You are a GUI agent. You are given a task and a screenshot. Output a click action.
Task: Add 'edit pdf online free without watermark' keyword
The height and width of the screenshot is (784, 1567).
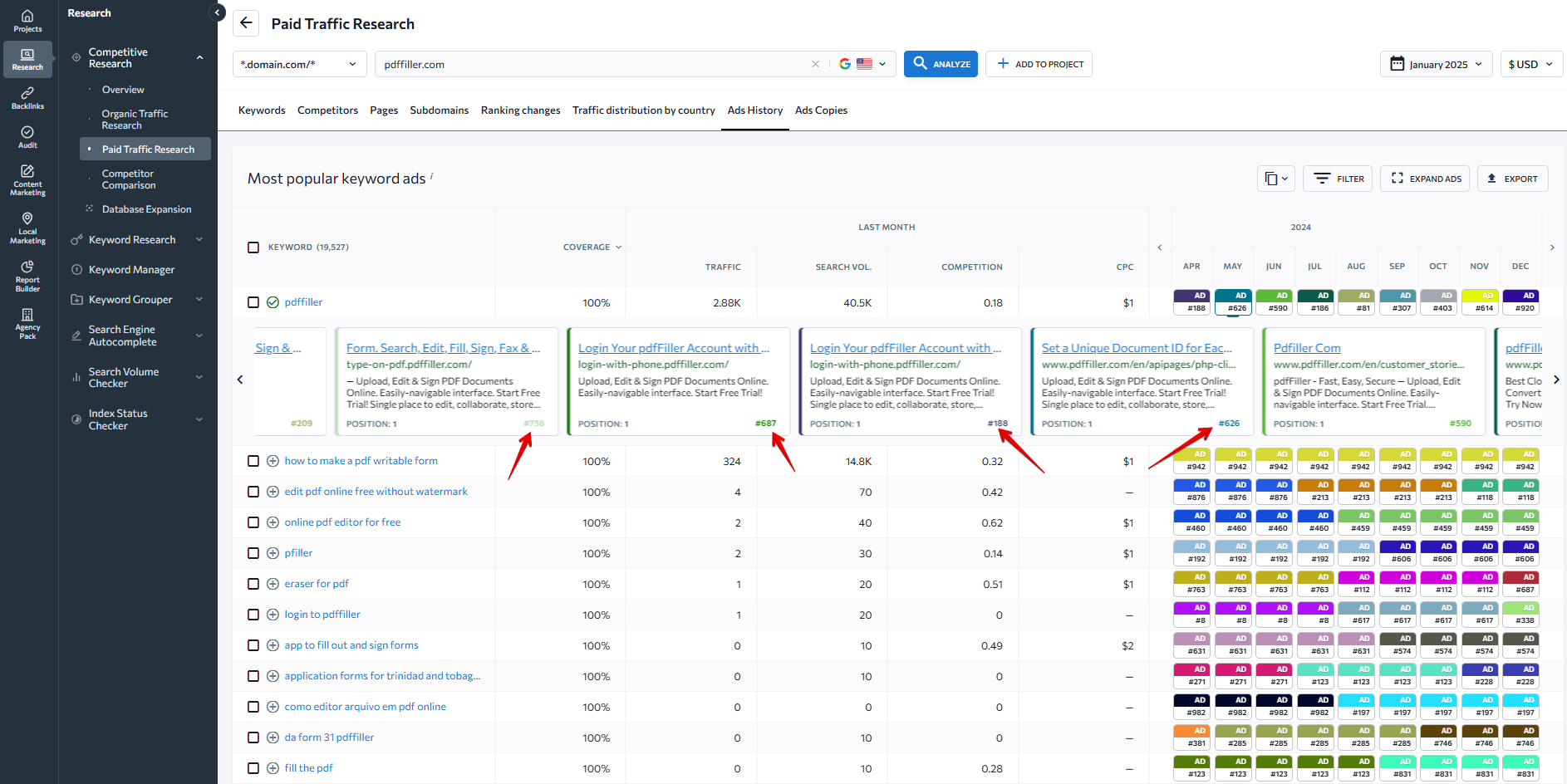(273, 492)
